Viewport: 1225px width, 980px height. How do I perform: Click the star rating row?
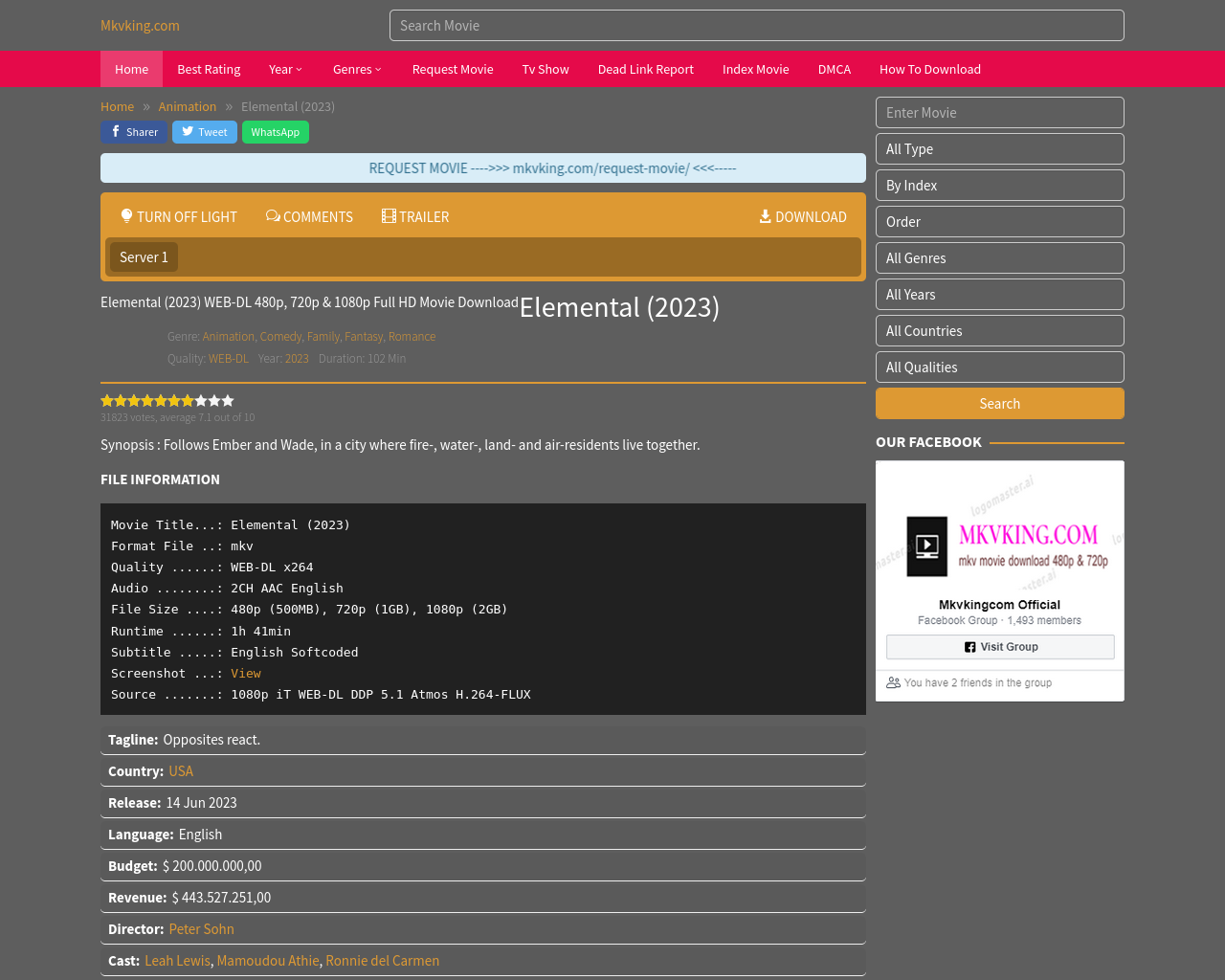tap(167, 401)
